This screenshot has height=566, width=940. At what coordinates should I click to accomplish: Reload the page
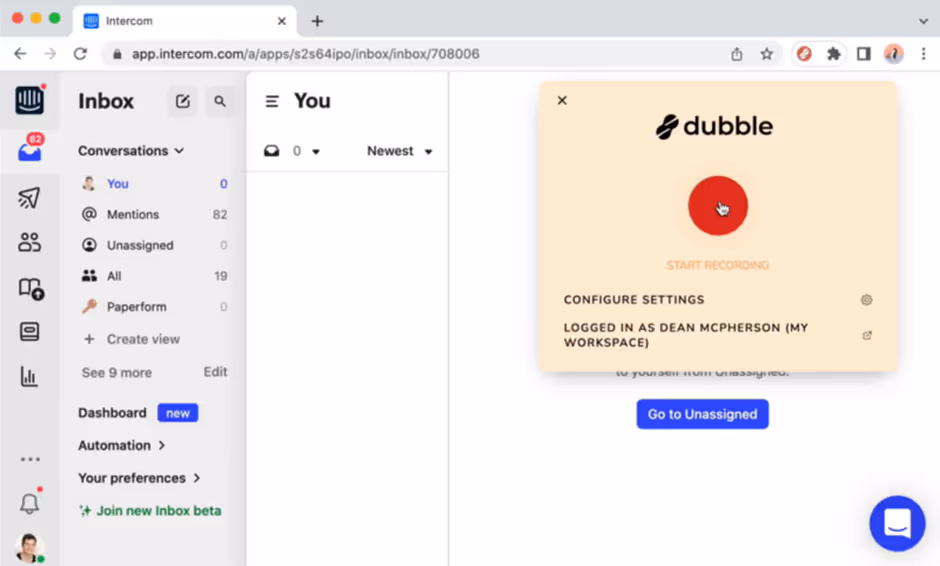pos(80,54)
